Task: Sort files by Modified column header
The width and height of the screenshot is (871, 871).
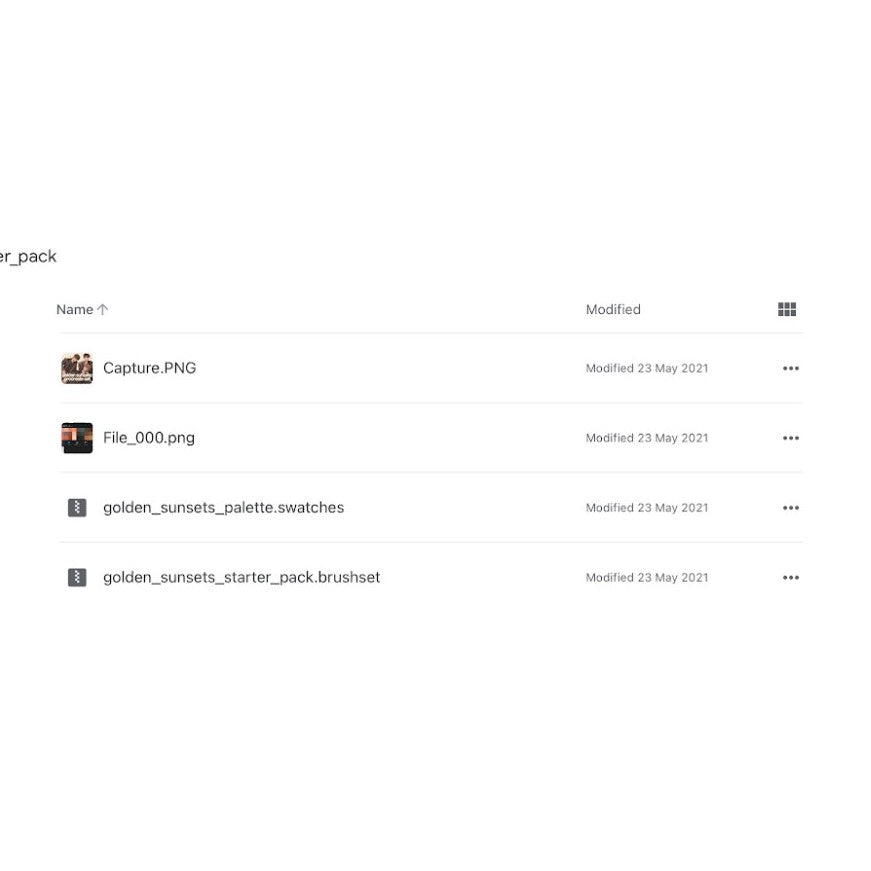Action: [x=613, y=310]
